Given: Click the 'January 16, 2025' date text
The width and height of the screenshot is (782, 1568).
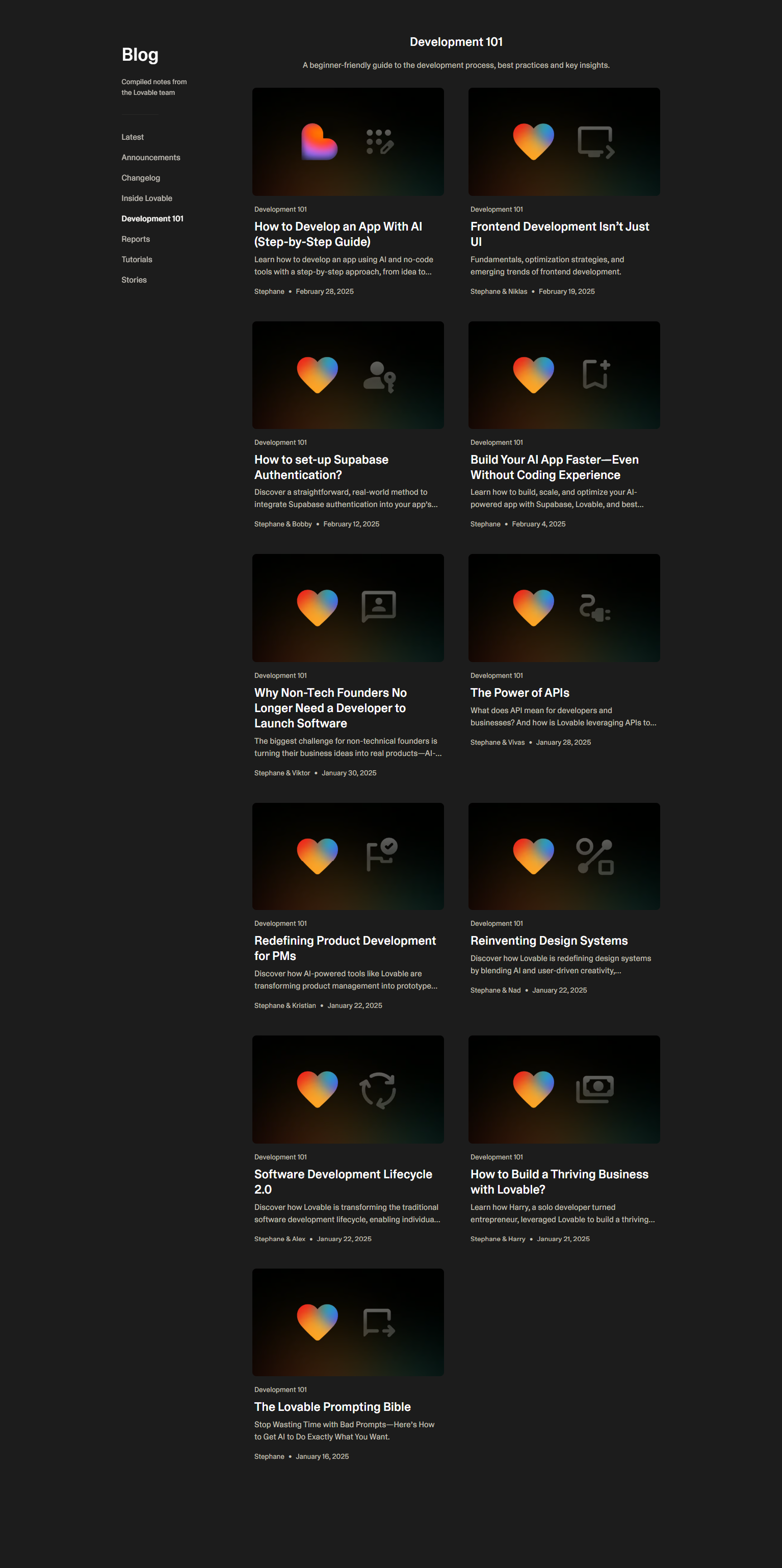Looking at the screenshot, I should (322, 1457).
